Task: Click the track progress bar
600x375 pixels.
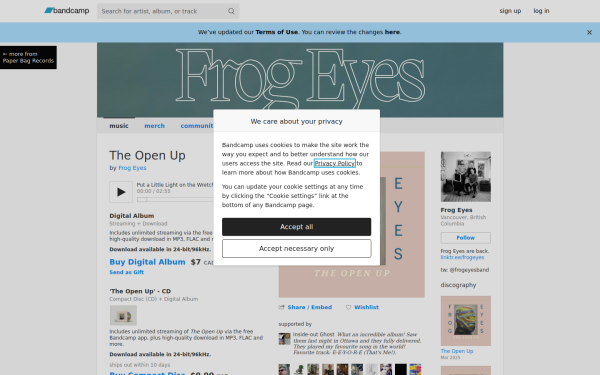Action: 175,199
